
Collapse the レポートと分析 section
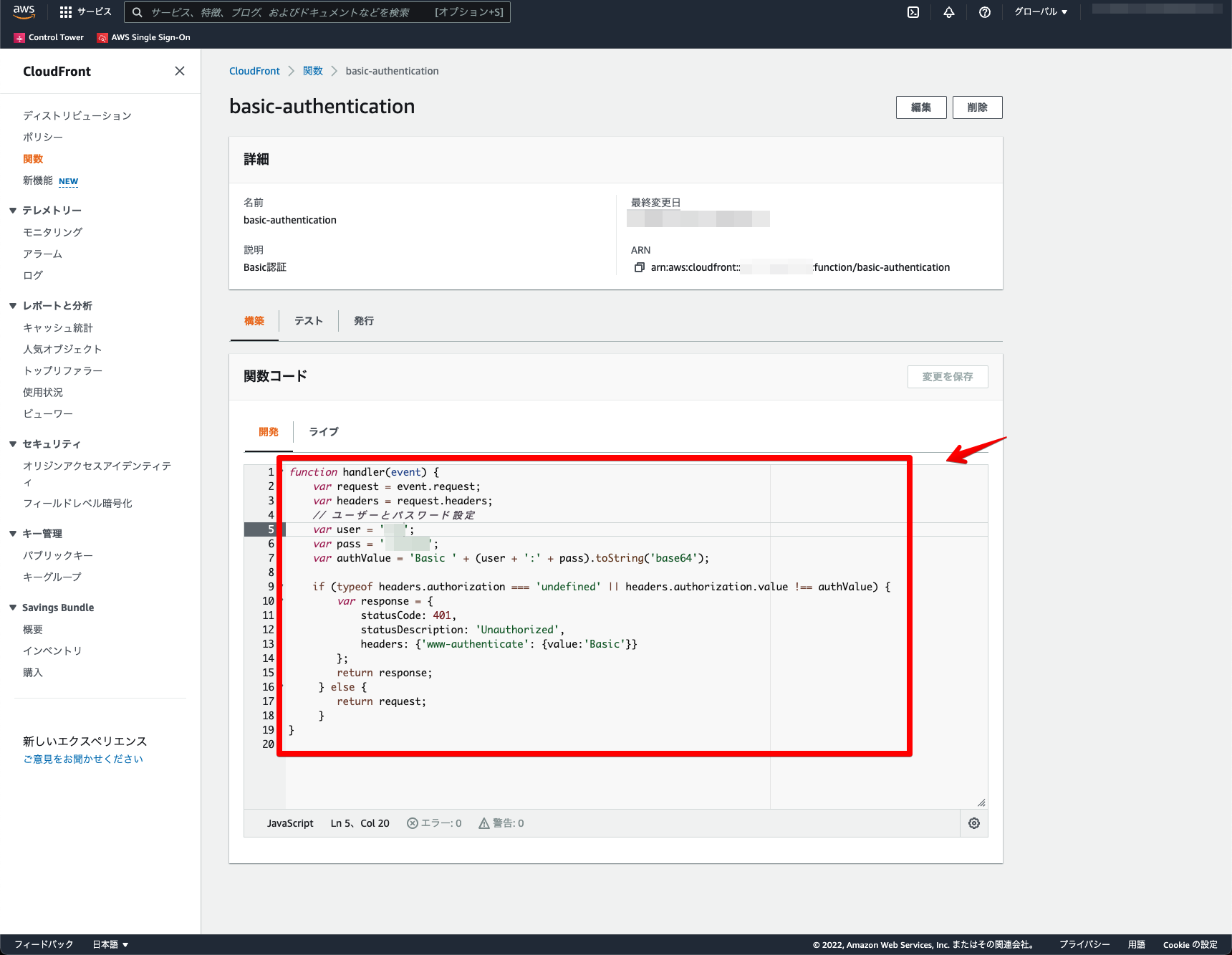(13, 306)
